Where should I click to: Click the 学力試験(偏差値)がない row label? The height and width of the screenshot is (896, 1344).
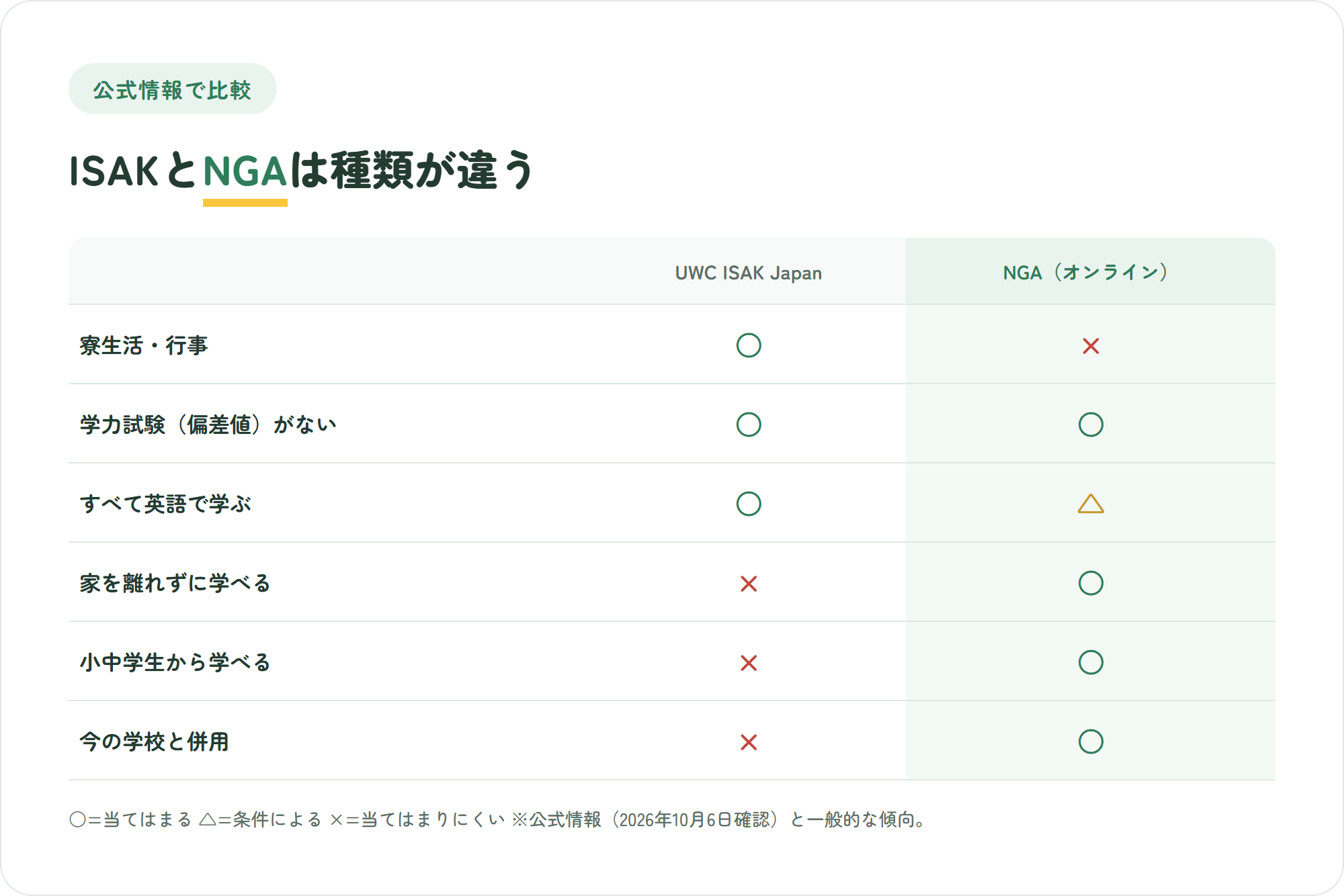coord(208,424)
